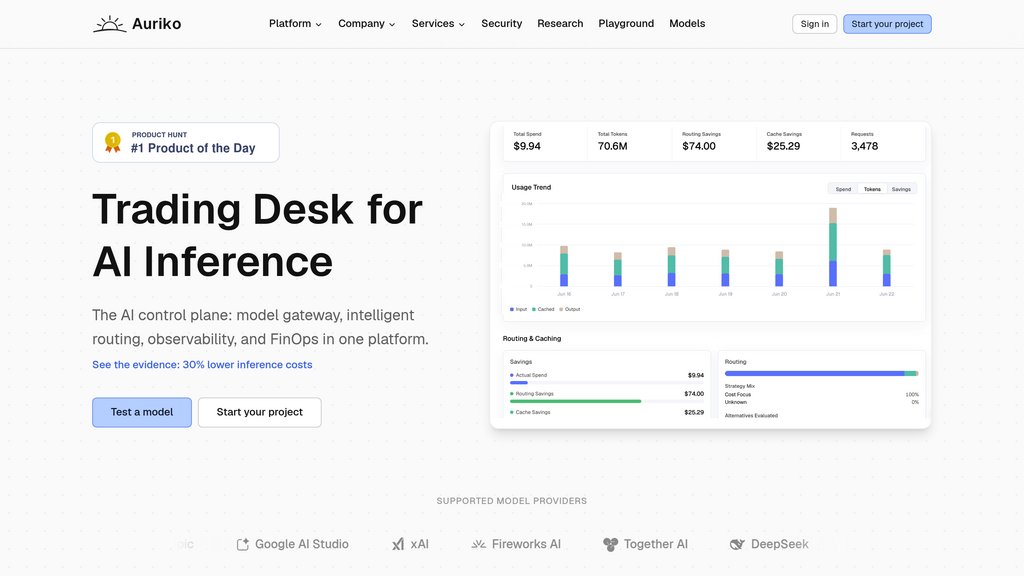Click the DeepSeek whale logo icon
1024x576 pixels.
(737, 544)
